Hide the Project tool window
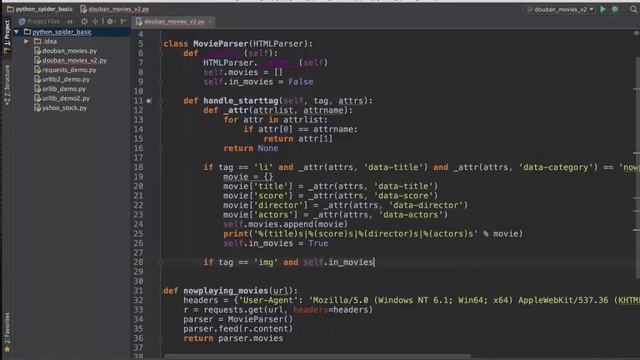Image resolution: width=640 pixels, height=360 pixels. tap(123, 21)
